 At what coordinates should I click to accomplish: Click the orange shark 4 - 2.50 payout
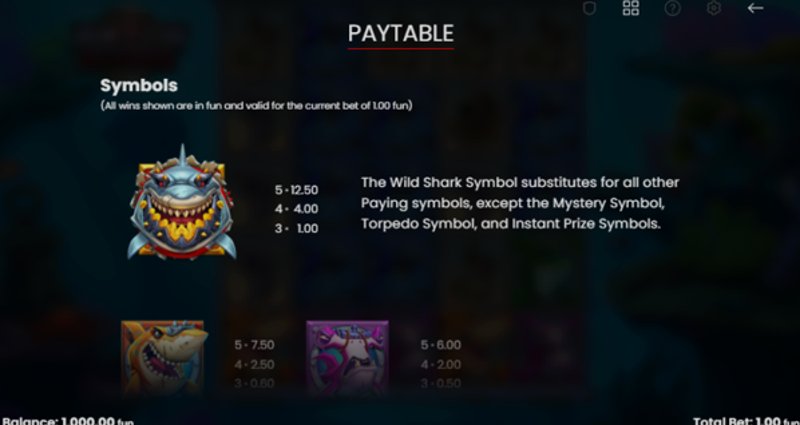tap(255, 365)
